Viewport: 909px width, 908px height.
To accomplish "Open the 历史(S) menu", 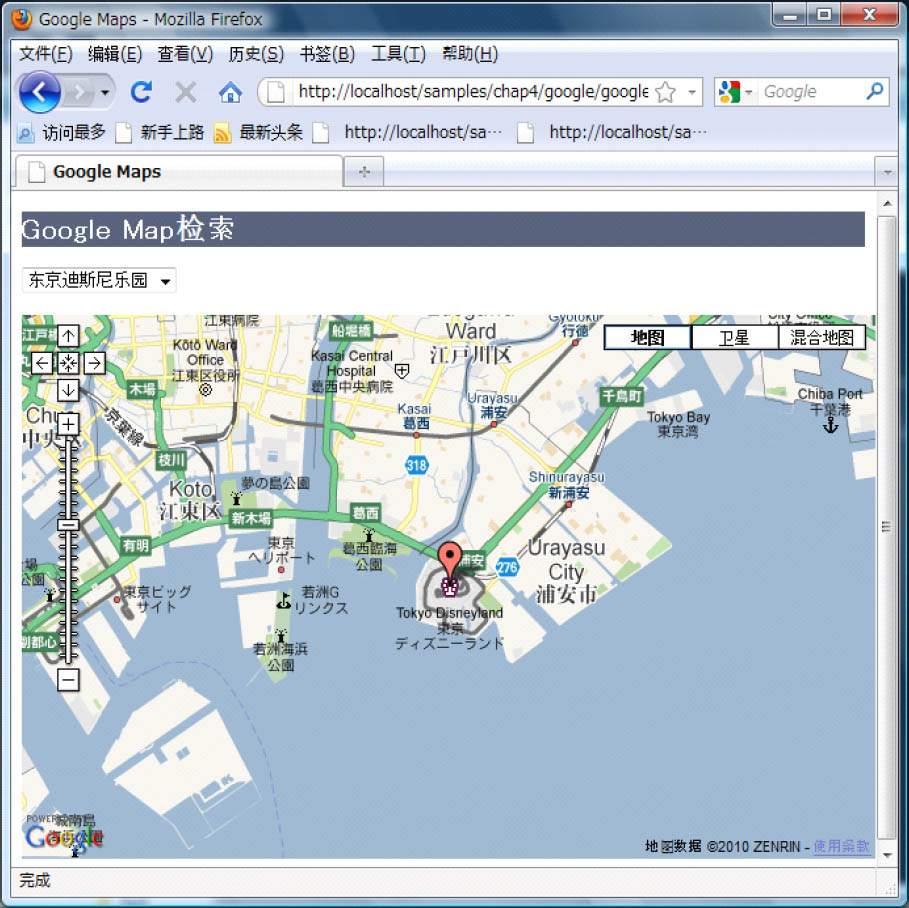I will coord(256,54).
